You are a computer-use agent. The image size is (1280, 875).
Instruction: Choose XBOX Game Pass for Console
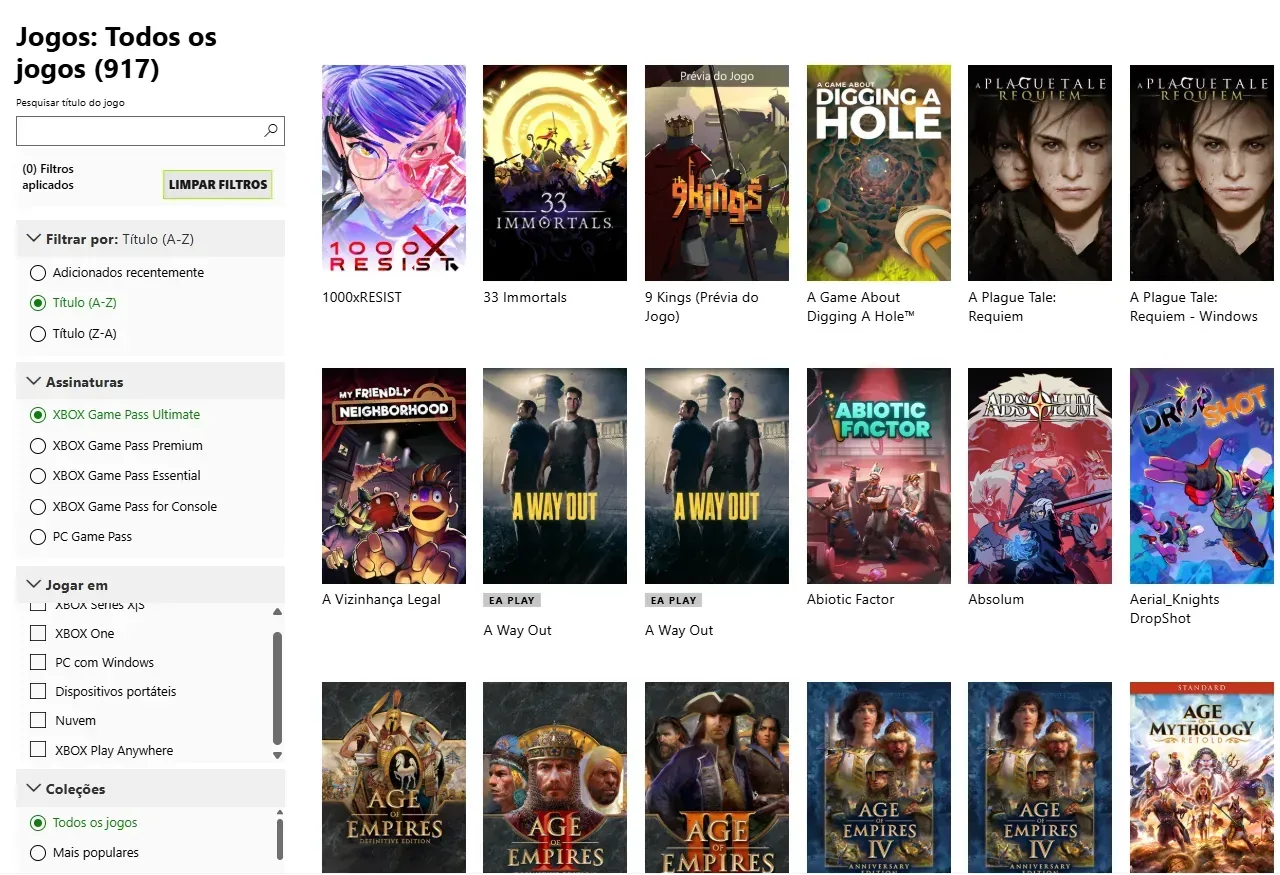point(38,507)
